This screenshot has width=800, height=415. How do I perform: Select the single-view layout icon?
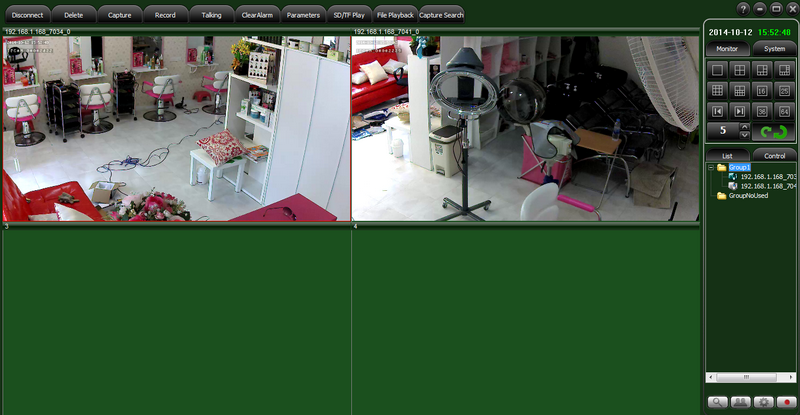point(717,70)
